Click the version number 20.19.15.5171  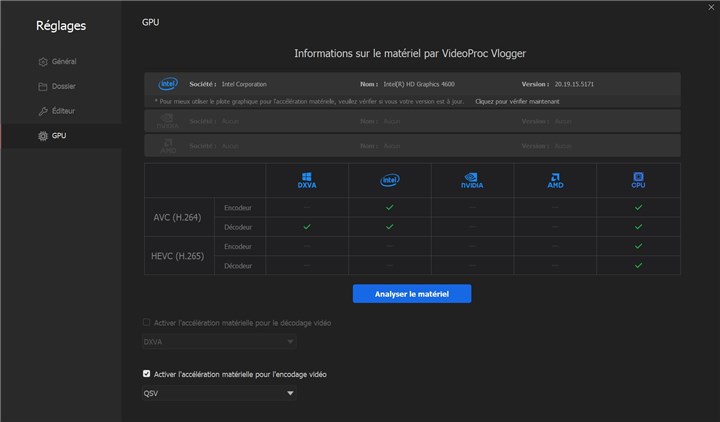[x=574, y=84]
